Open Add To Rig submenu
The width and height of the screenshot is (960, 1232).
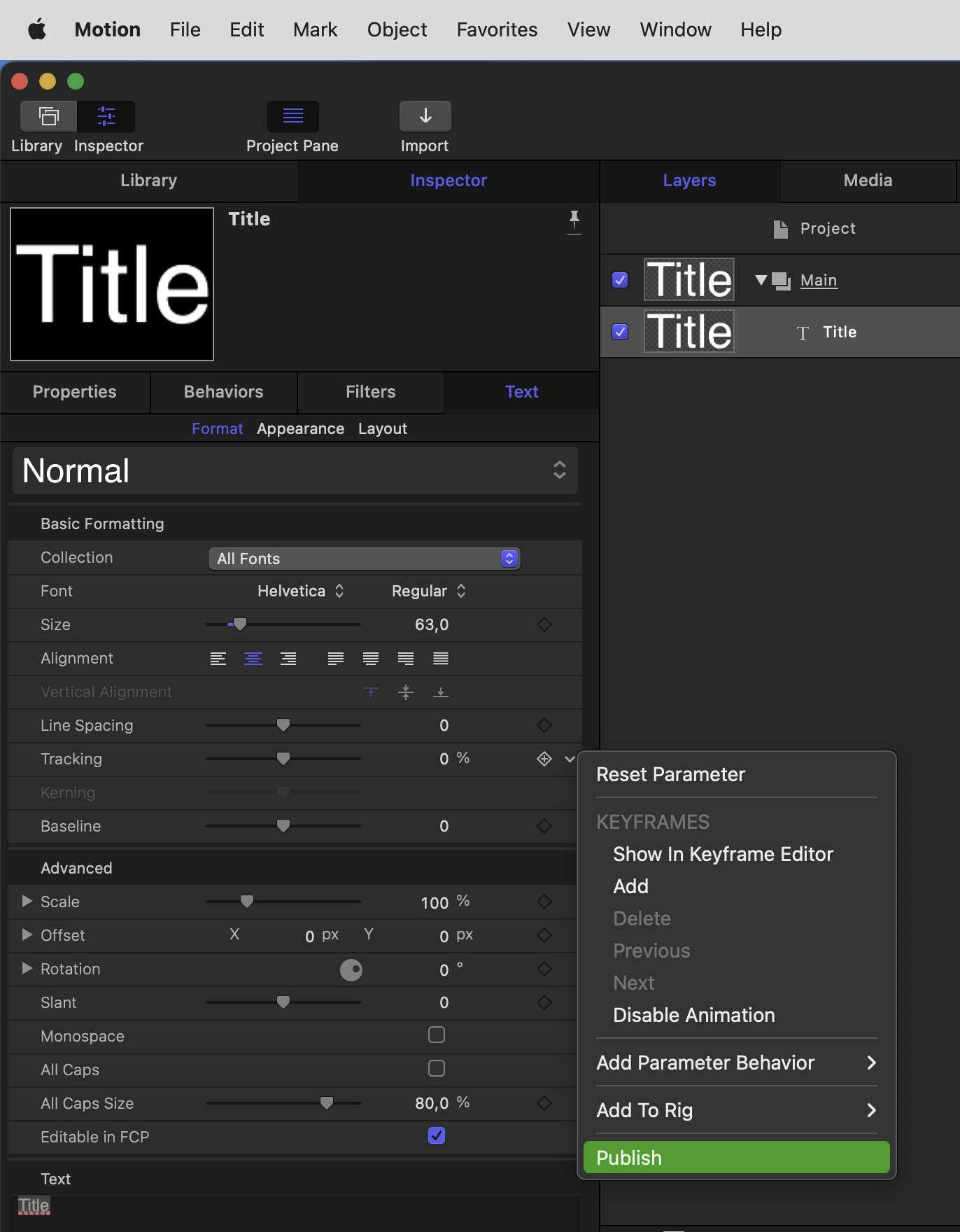736,1110
